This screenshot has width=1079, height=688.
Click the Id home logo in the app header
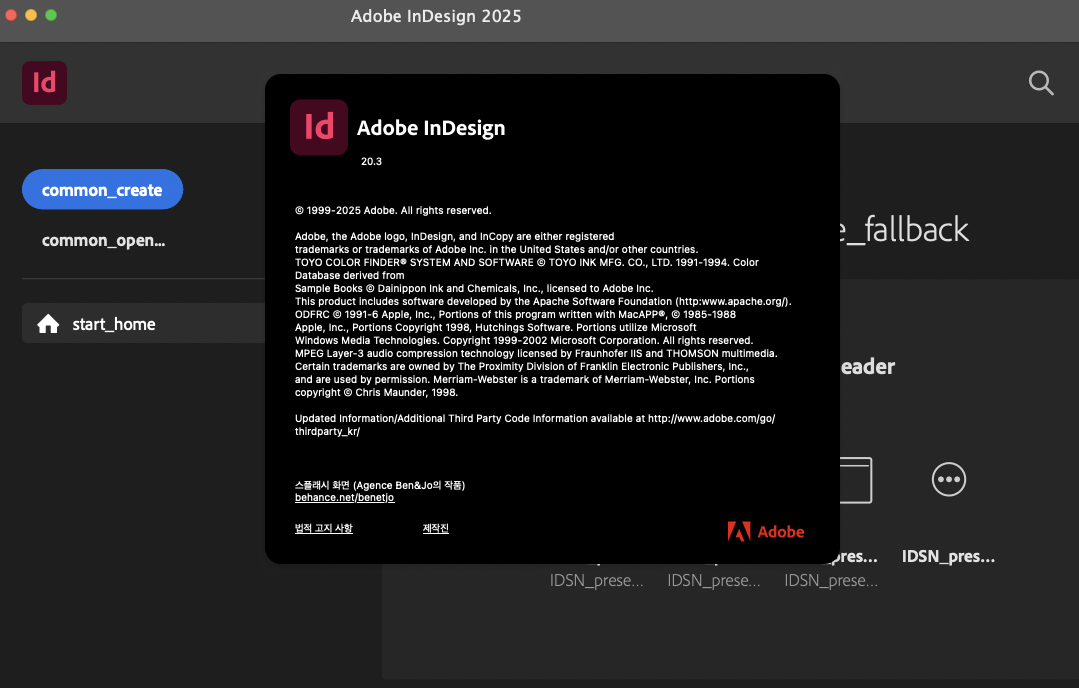pyautogui.click(x=44, y=83)
